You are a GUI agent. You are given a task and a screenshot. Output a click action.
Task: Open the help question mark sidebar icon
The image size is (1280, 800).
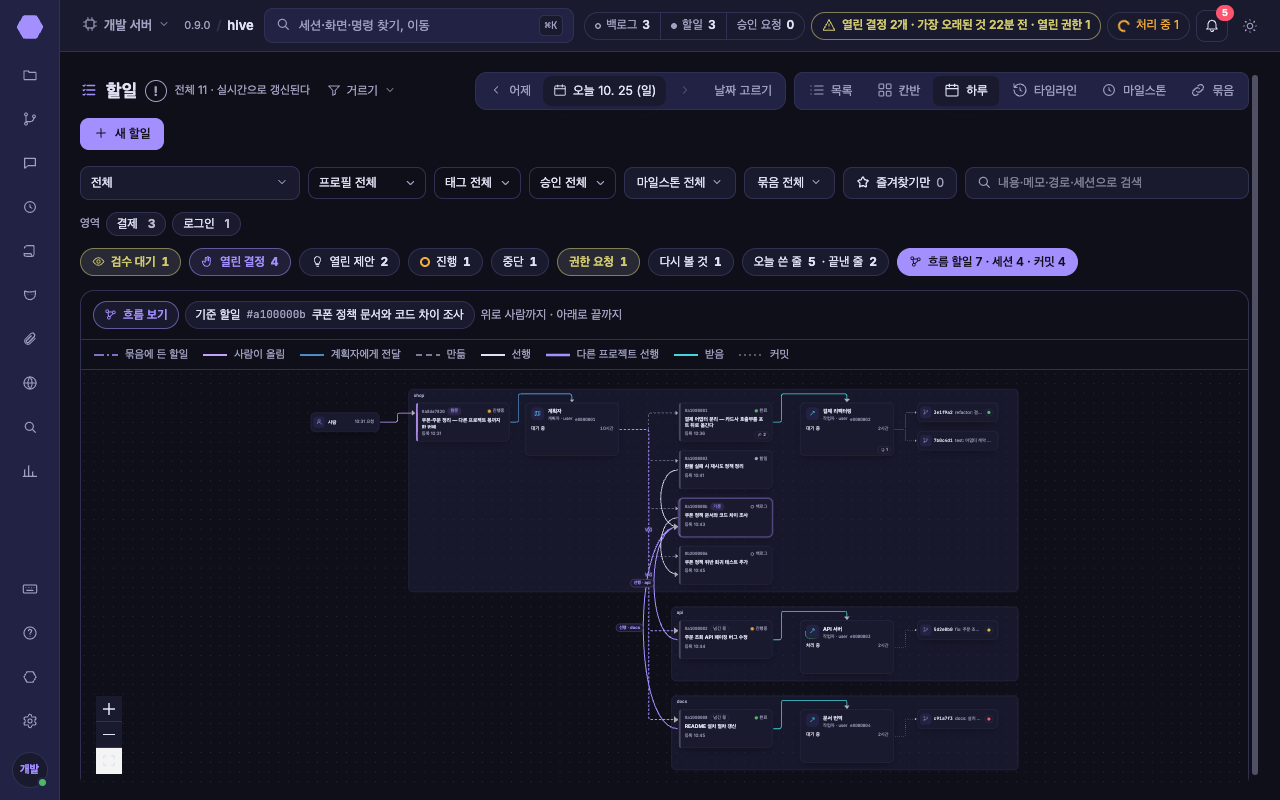click(30, 633)
